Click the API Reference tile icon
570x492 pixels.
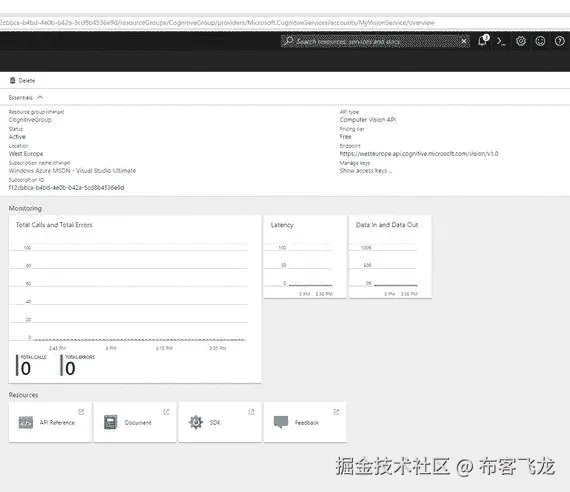(25, 422)
